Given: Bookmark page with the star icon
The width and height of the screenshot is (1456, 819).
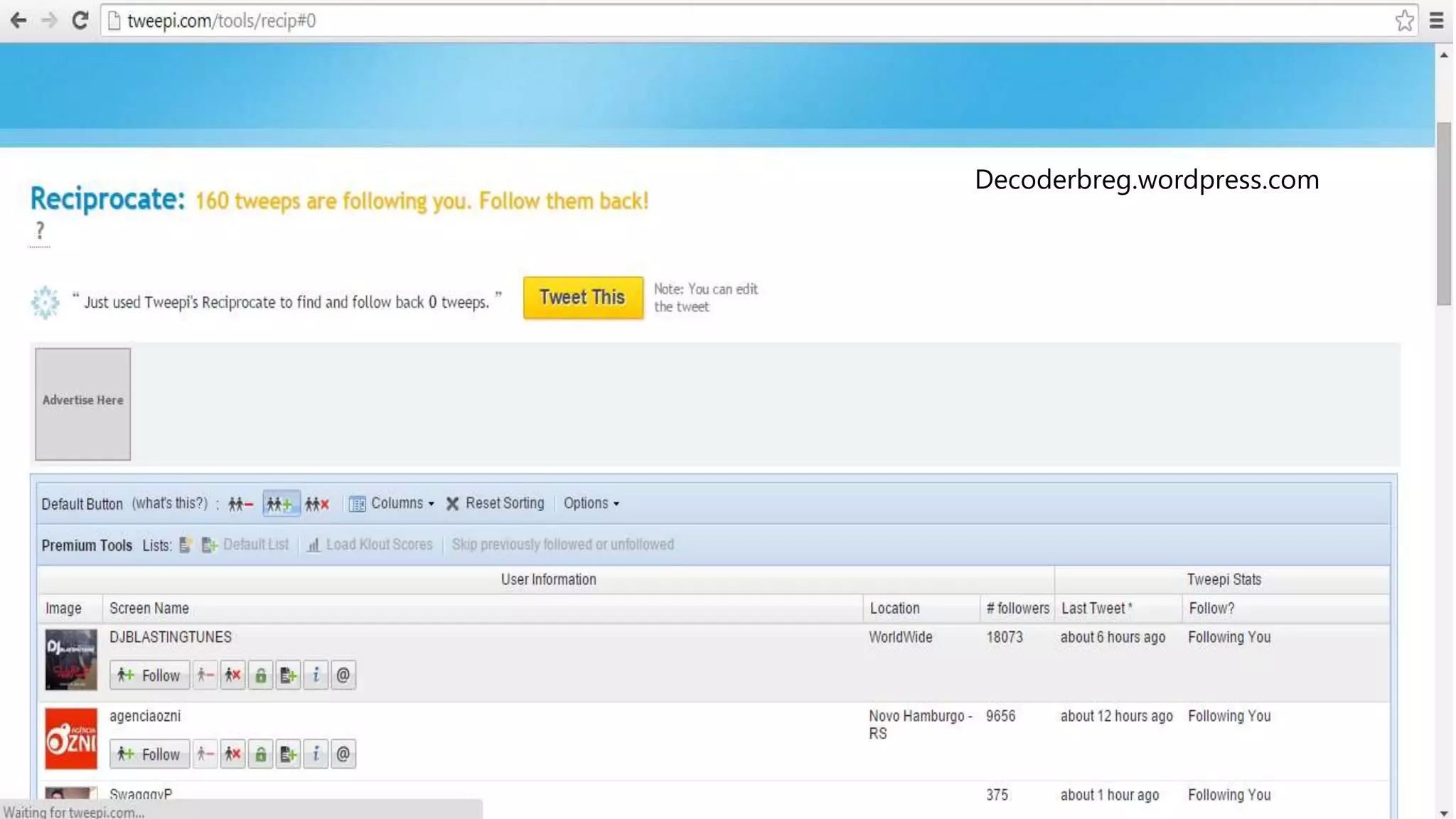Looking at the screenshot, I should [1404, 21].
